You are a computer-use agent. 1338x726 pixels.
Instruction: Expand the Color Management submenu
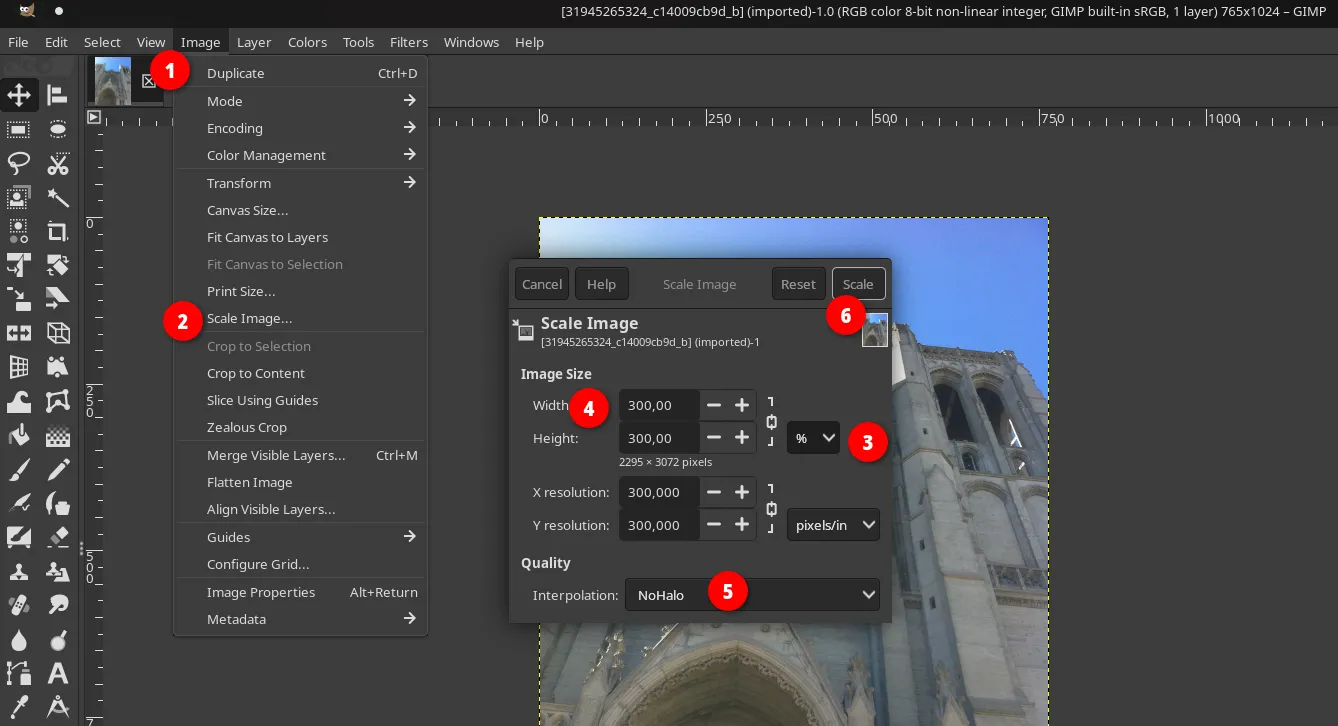pyautogui.click(x=300, y=155)
